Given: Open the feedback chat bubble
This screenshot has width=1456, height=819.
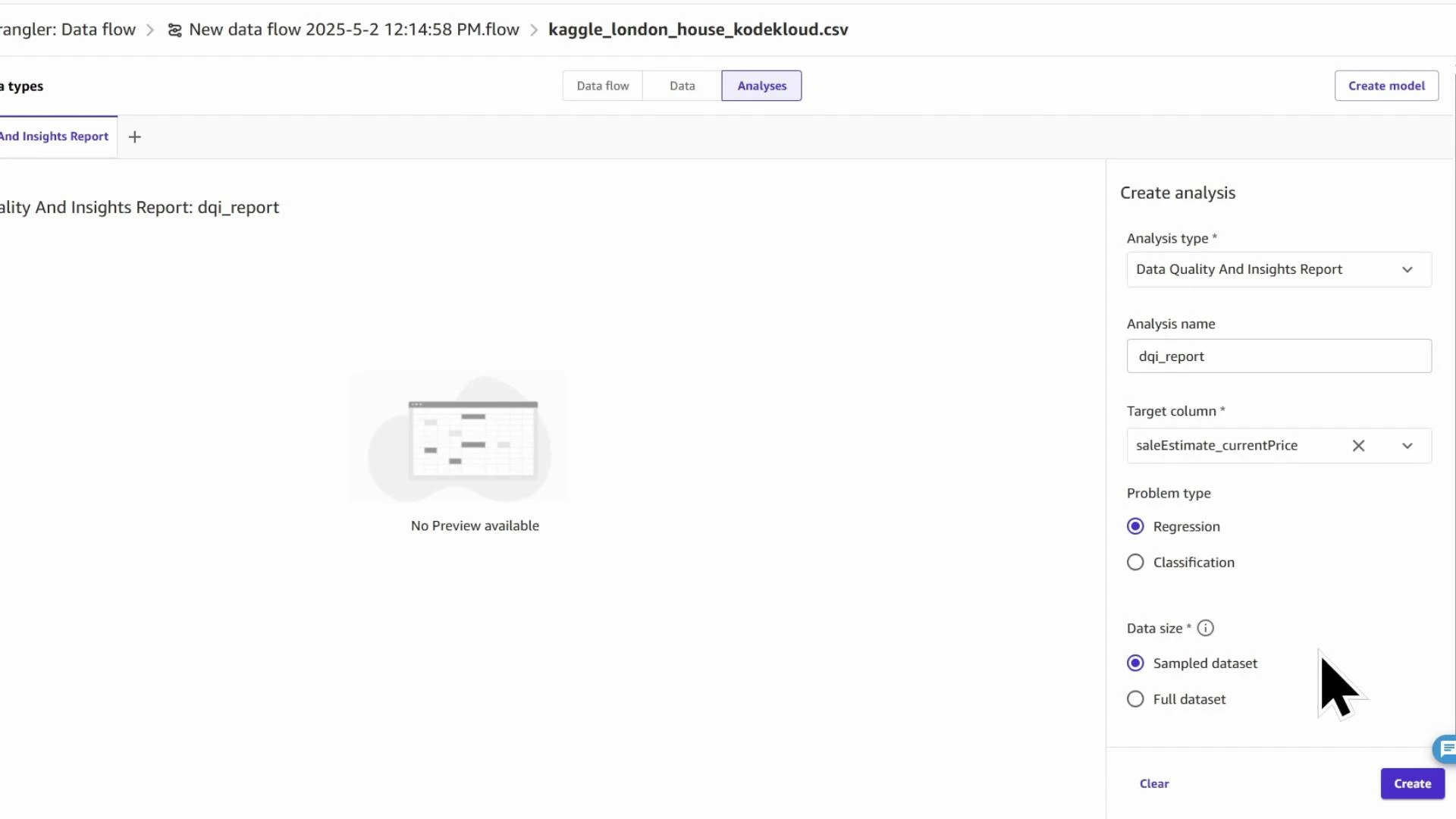Looking at the screenshot, I should (x=1444, y=749).
